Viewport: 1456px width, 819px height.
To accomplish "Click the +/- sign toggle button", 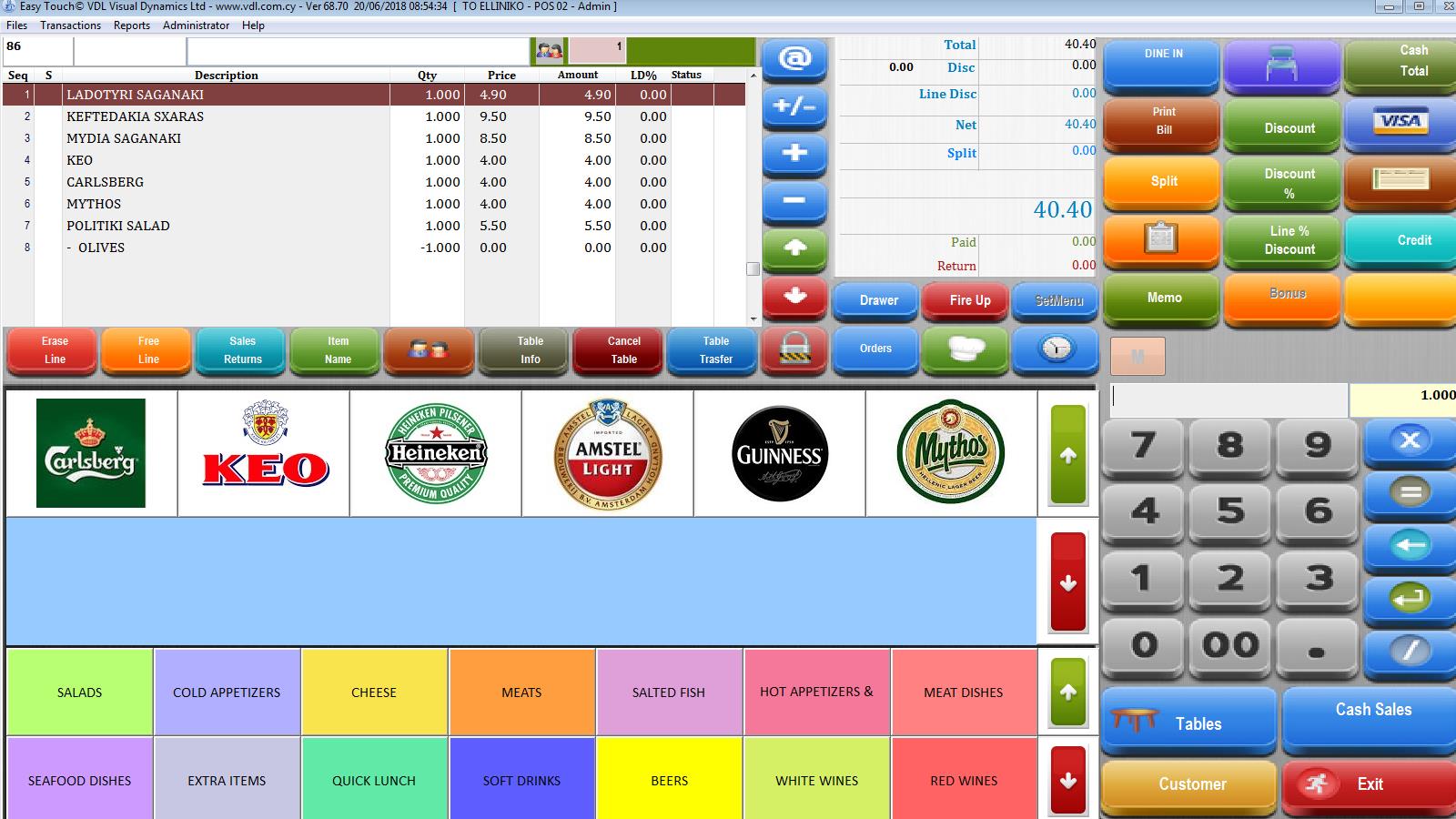I will 794,107.
